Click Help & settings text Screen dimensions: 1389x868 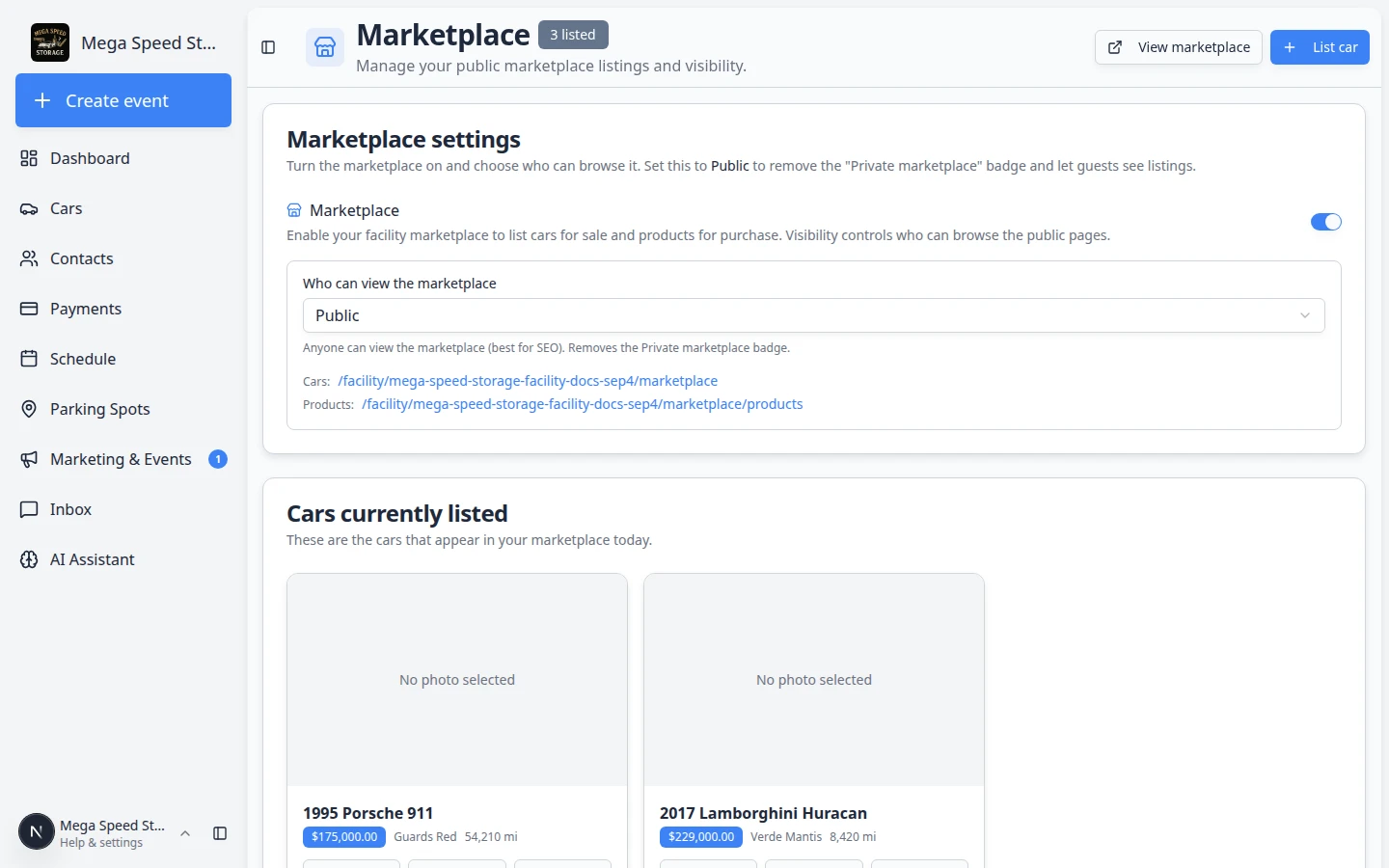[101, 843]
